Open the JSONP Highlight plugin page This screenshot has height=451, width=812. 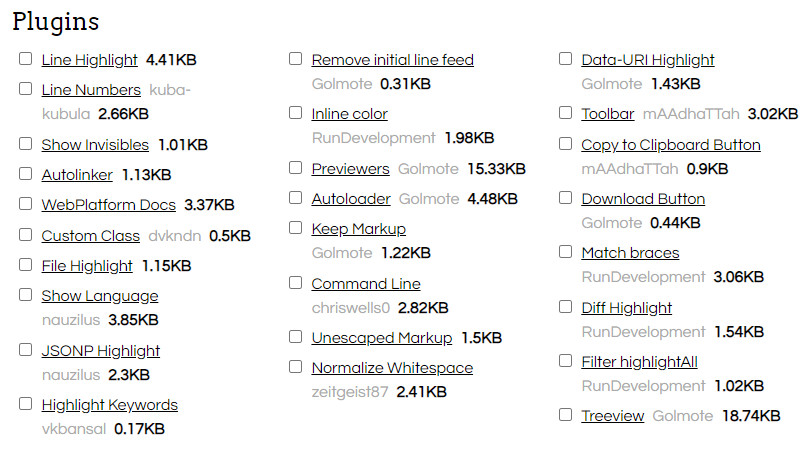pyautogui.click(x=100, y=351)
